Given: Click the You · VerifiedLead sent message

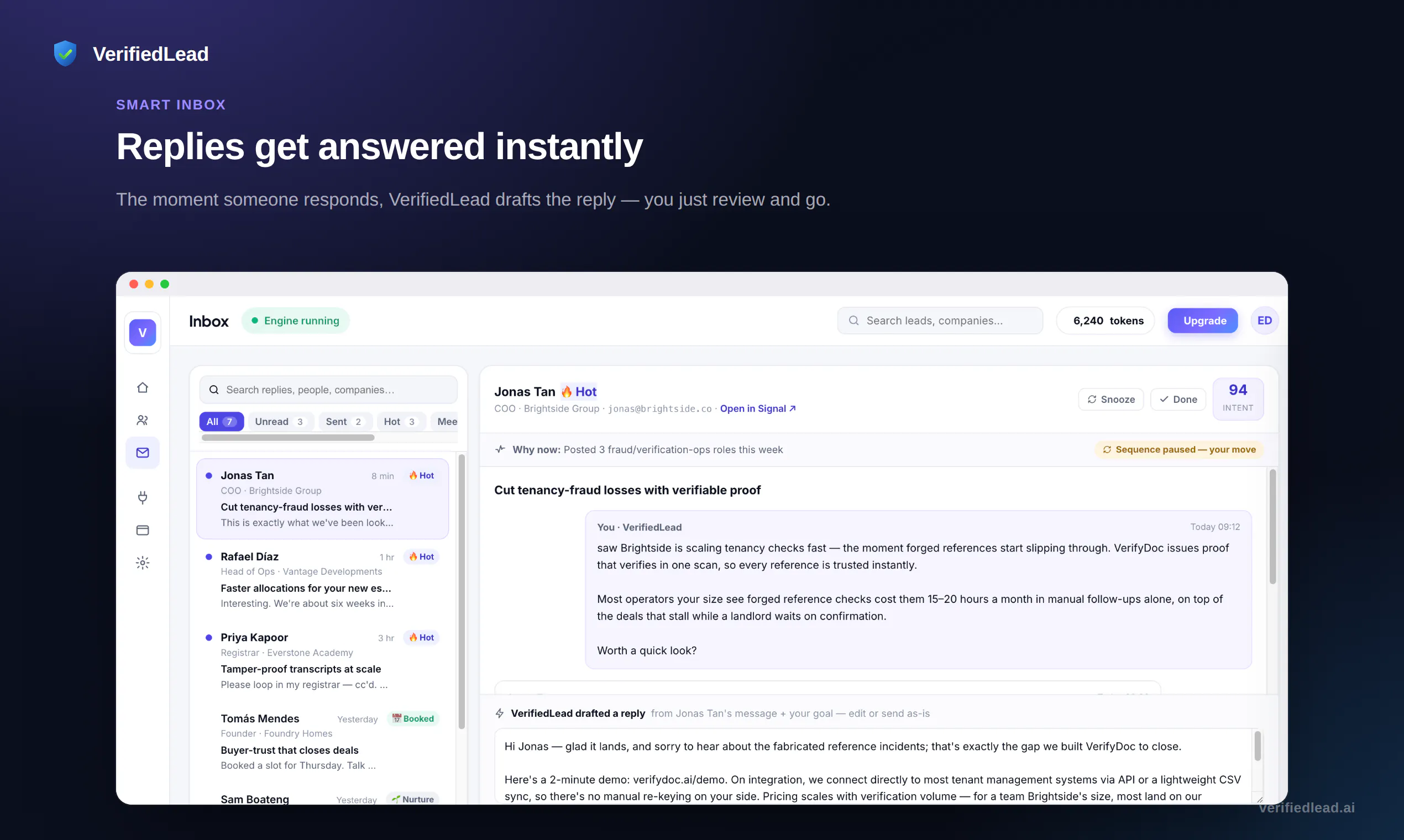Looking at the screenshot, I should click(918, 589).
